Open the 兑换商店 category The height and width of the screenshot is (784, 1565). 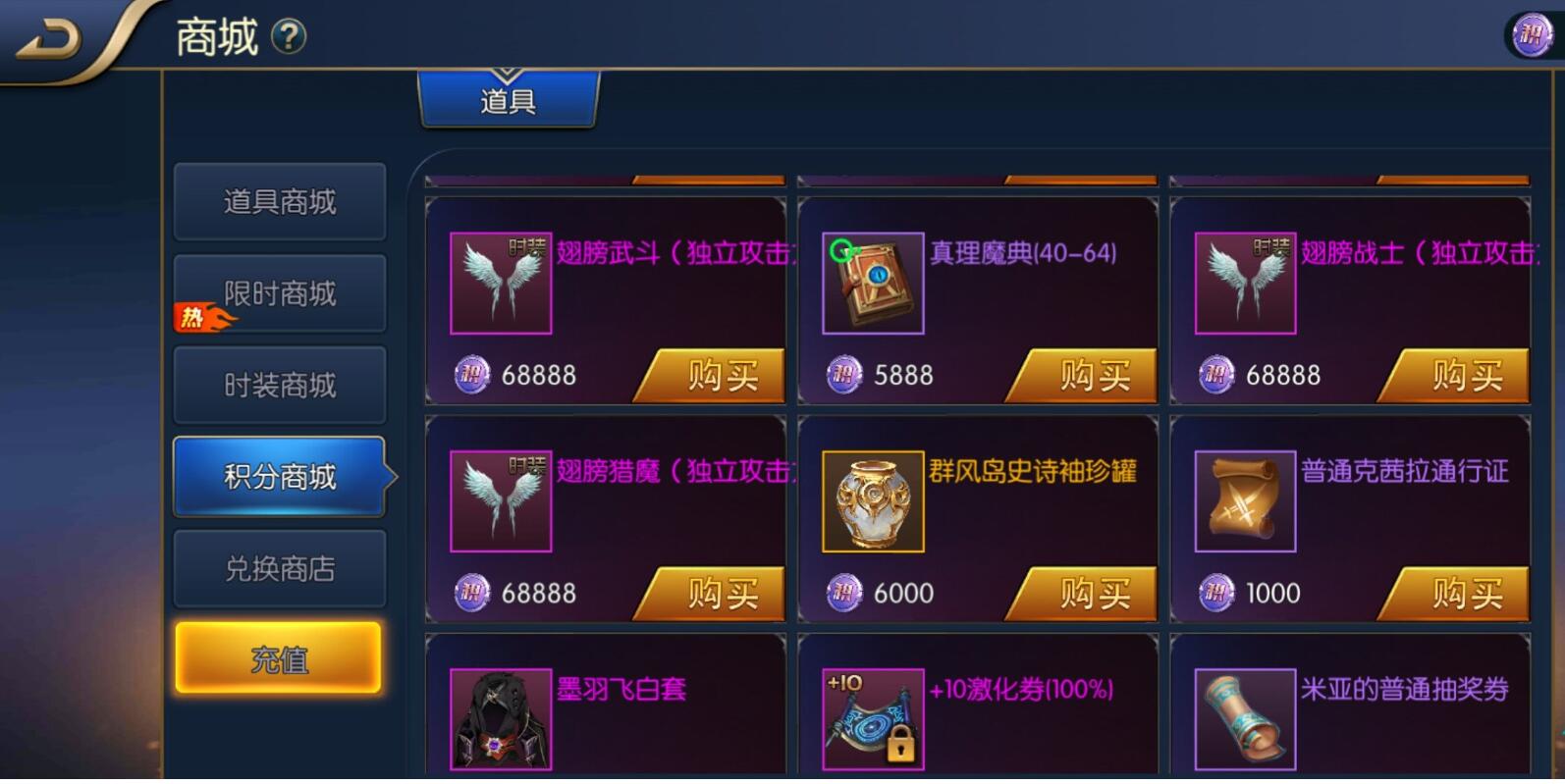[280, 568]
